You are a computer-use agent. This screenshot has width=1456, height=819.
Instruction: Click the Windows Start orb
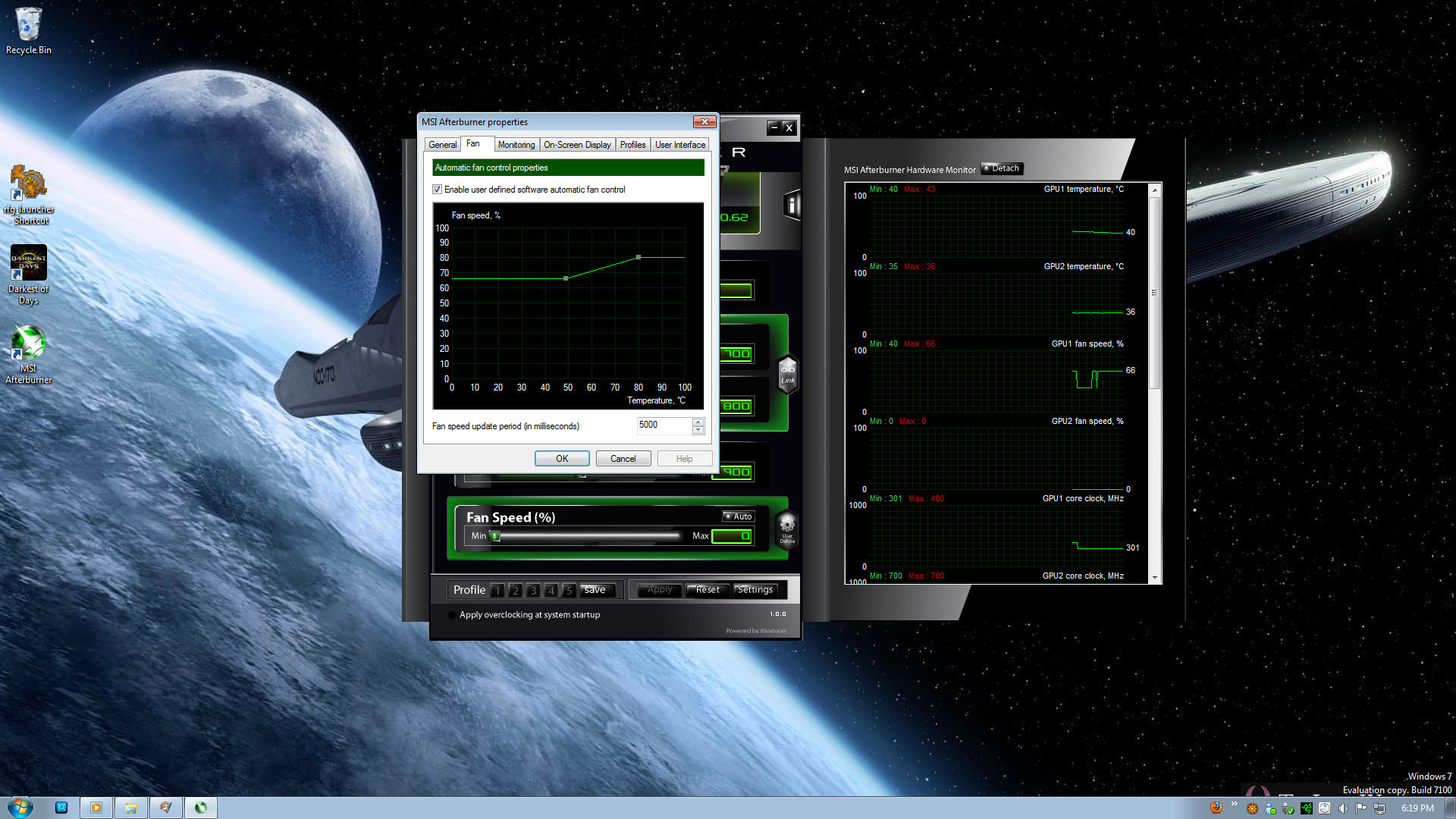click(x=20, y=807)
